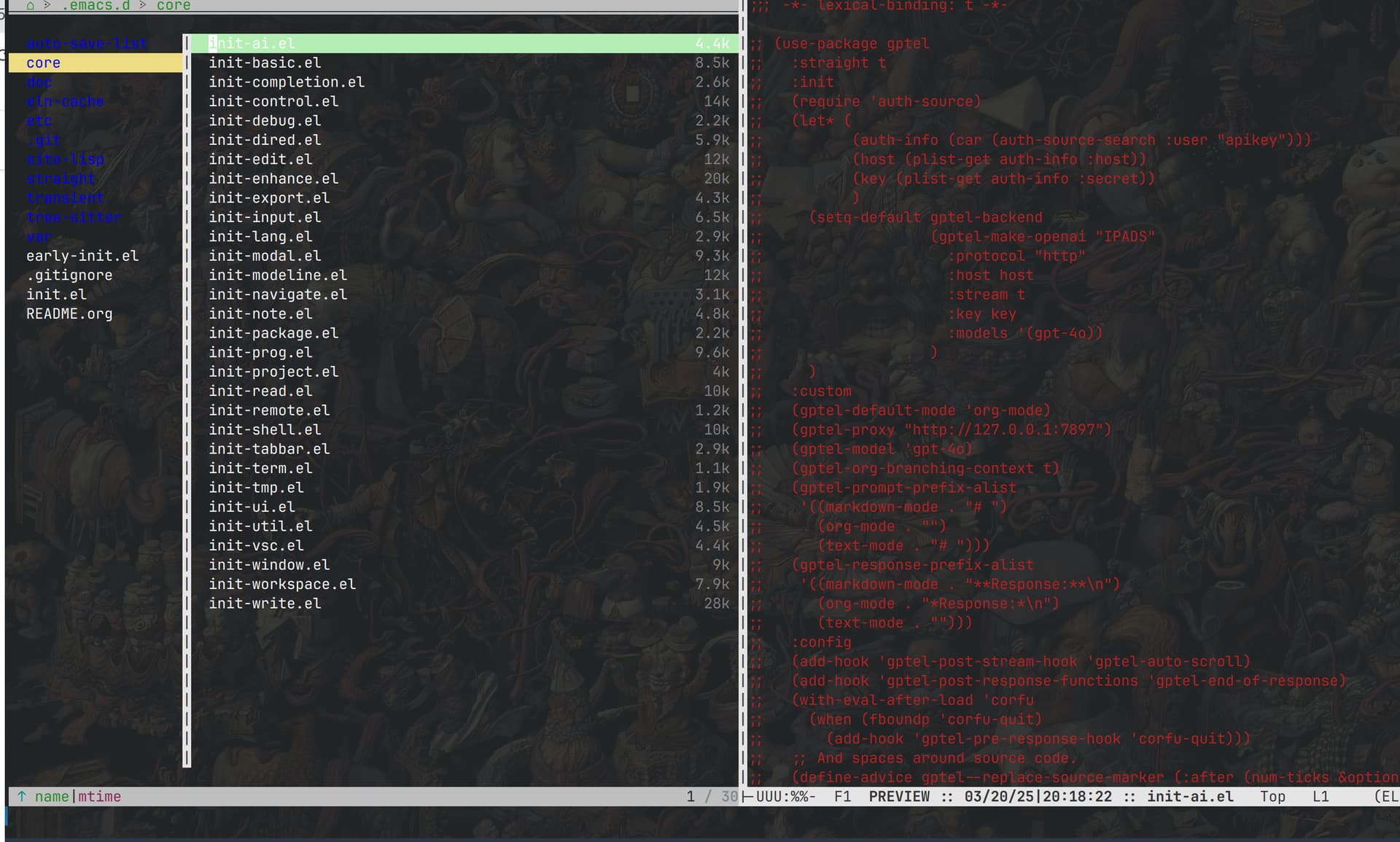
Task: Click init-write.el at the bottom of the list
Action: pos(265,603)
